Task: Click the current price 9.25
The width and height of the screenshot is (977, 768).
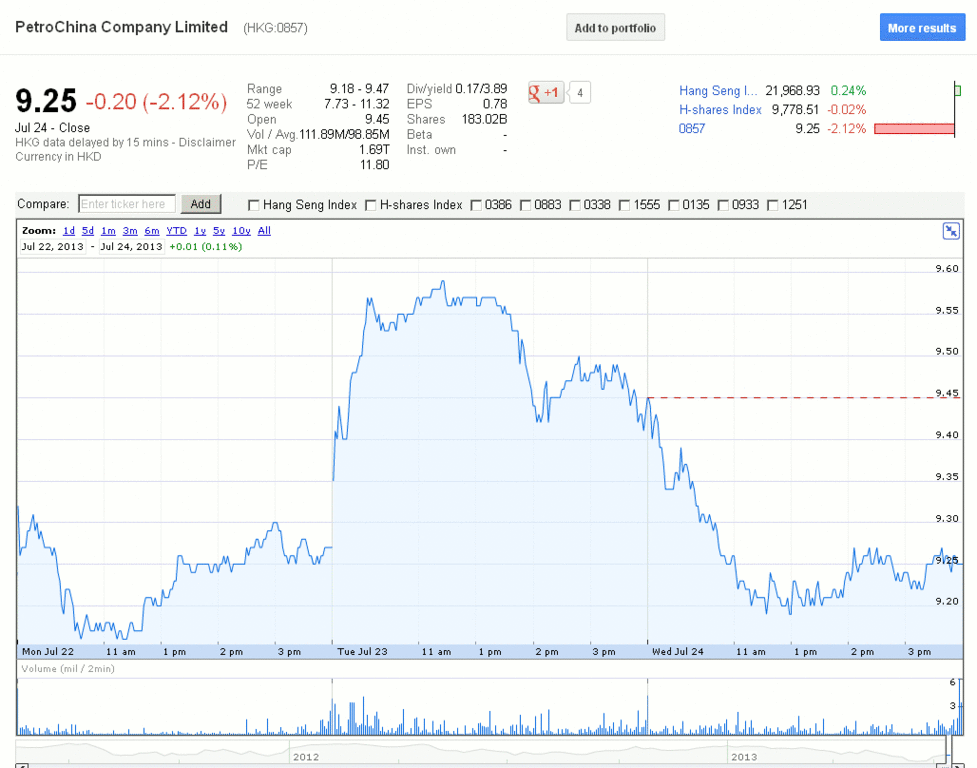Action: coord(46,101)
